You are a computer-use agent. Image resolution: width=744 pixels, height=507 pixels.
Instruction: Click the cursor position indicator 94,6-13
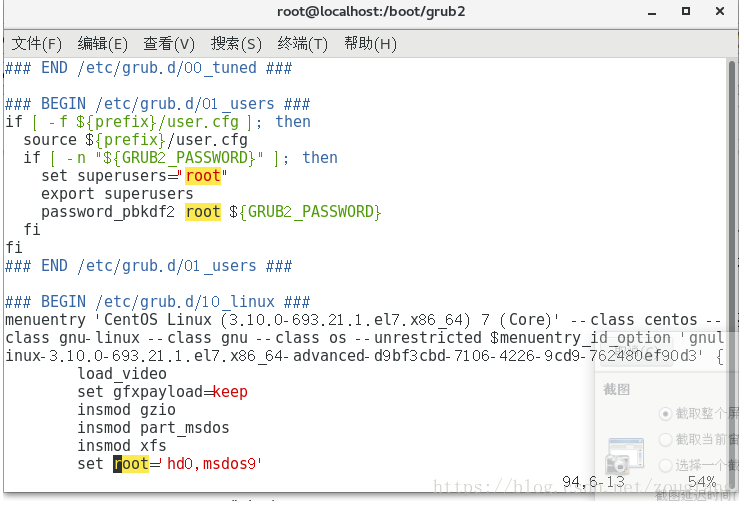click(x=594, y=482)
